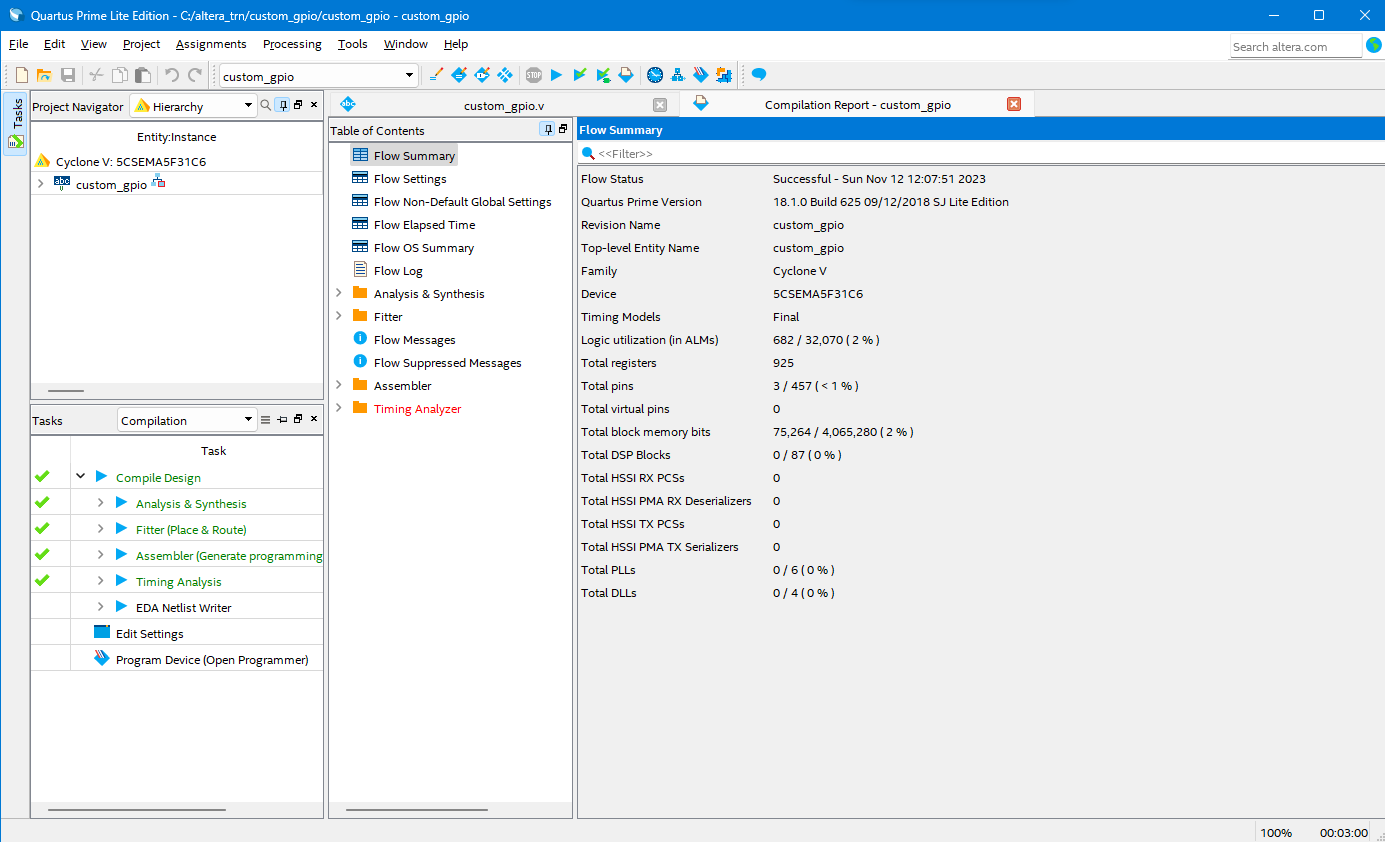Viewport: 1385px width, 842px height.
Task: Select Flow Settings in Table of Contents
Action: point(410,179)
